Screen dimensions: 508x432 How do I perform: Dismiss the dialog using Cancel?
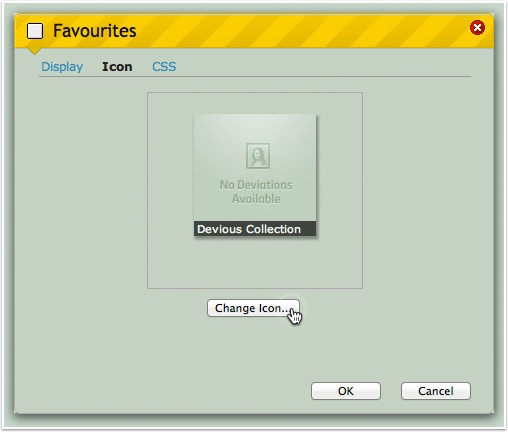coord(436,391)
